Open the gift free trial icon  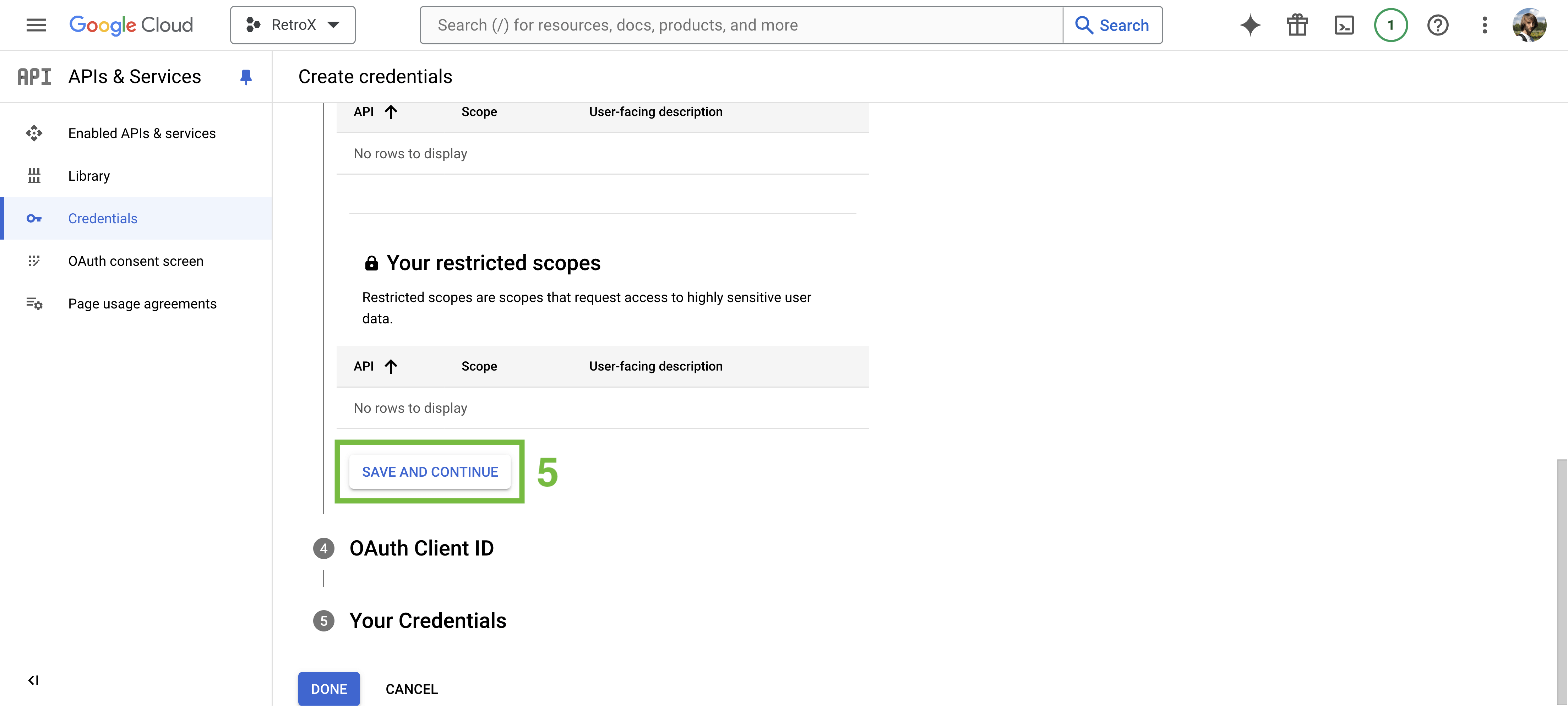1297,25
